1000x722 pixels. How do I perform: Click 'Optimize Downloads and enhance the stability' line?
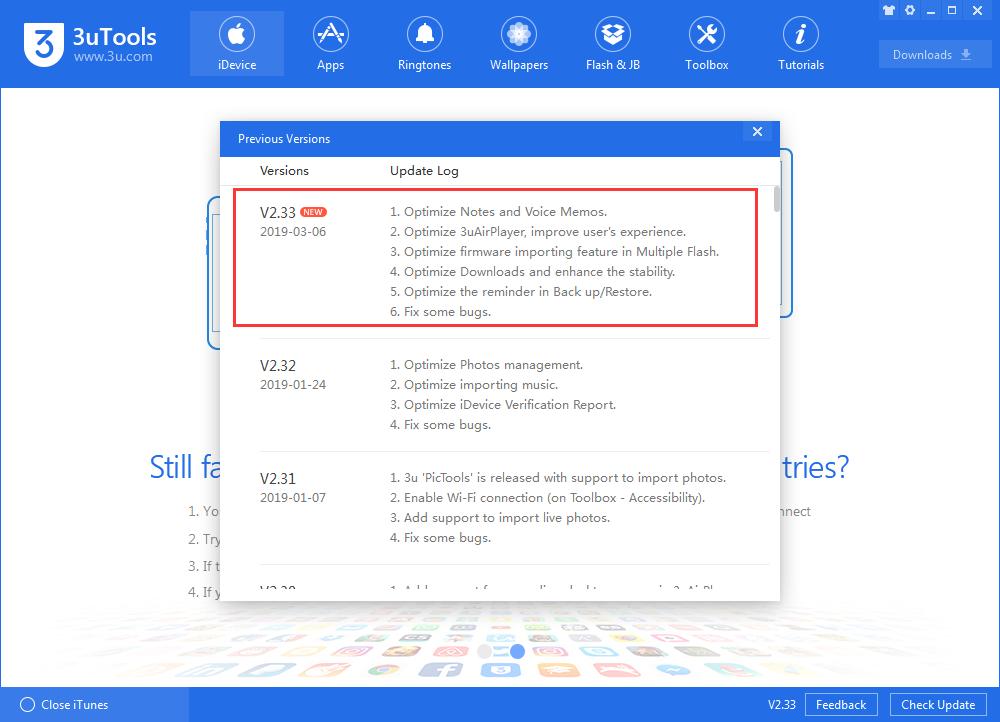(x=533, y=272)
